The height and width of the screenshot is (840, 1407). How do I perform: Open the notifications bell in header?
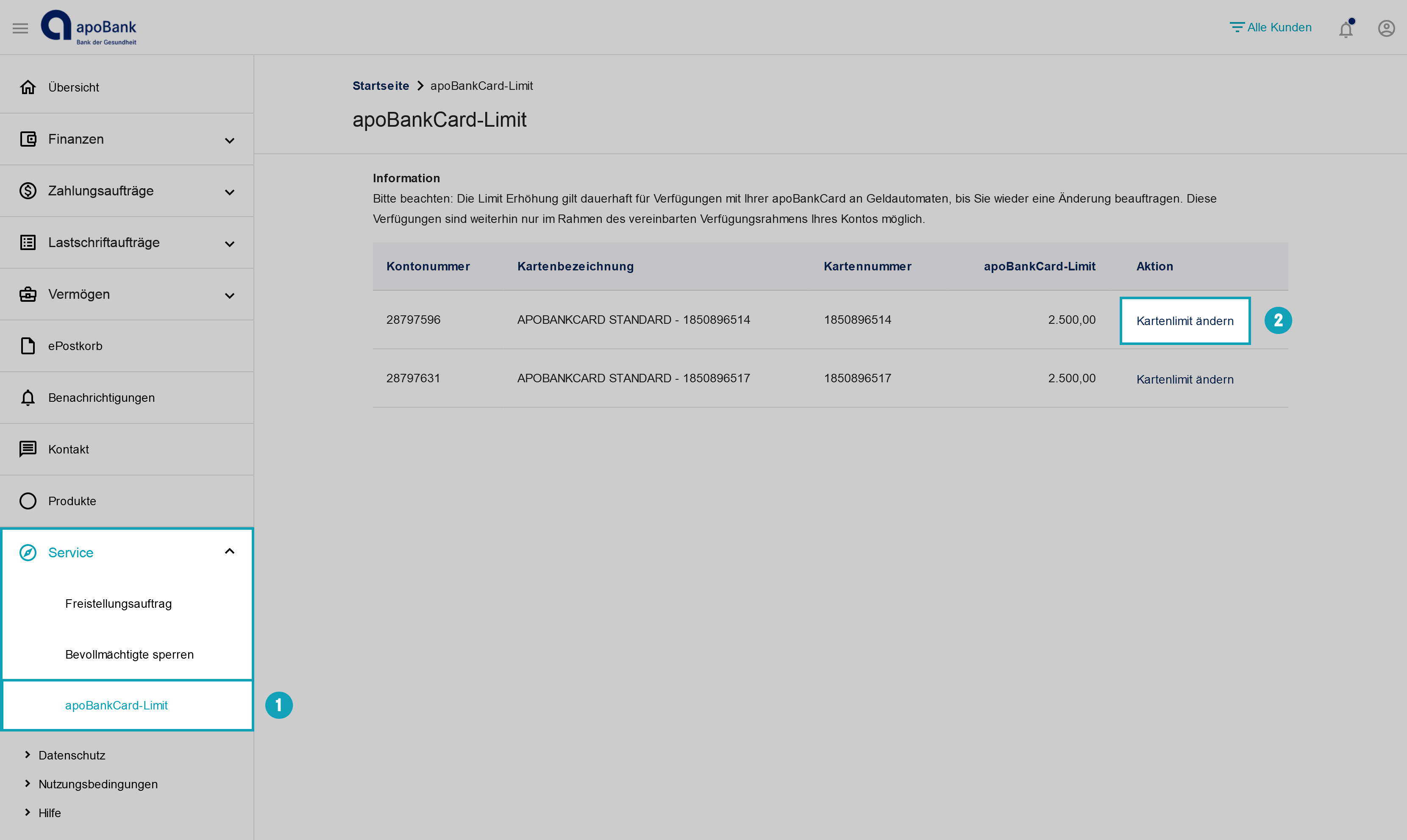coord(1346,28)
